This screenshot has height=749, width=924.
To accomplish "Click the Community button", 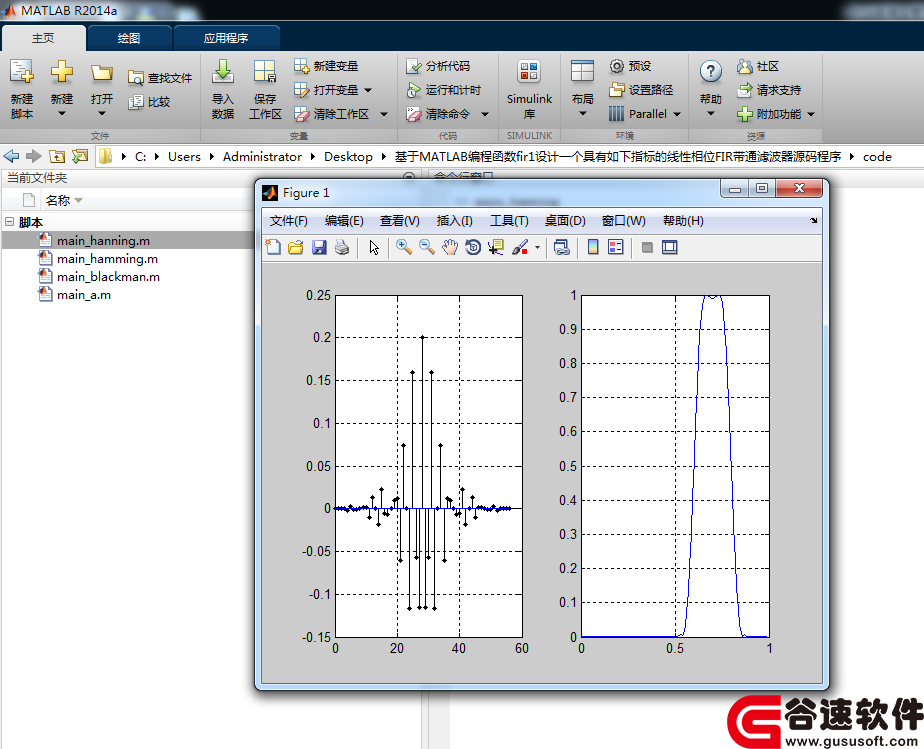I will pyautogui.click(x=758, y=66).
